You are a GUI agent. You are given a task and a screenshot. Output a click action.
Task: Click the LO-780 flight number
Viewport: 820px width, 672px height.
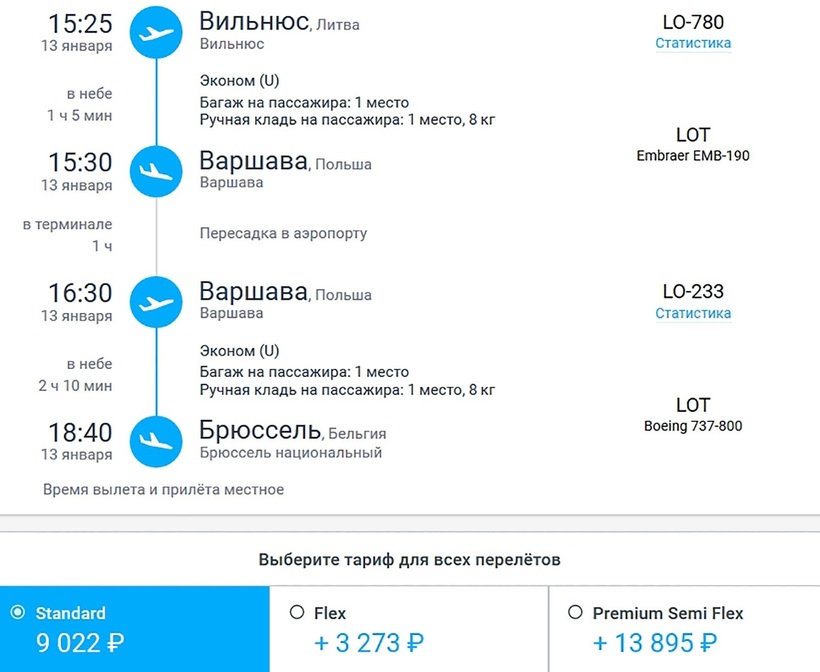(x=693, y=22)
